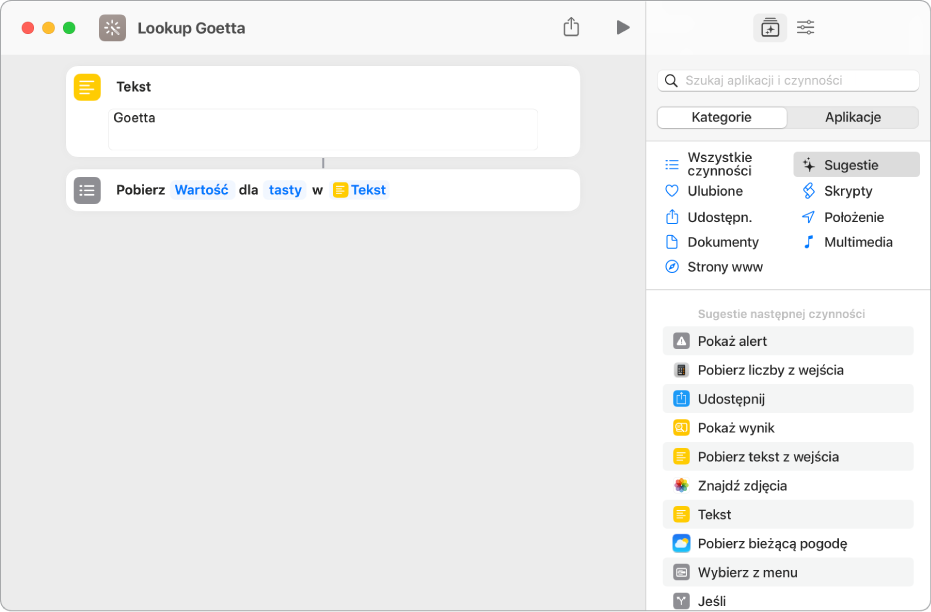Edit the tasty key parameter
The image size is (931, 612).
[x=285, y=190]
